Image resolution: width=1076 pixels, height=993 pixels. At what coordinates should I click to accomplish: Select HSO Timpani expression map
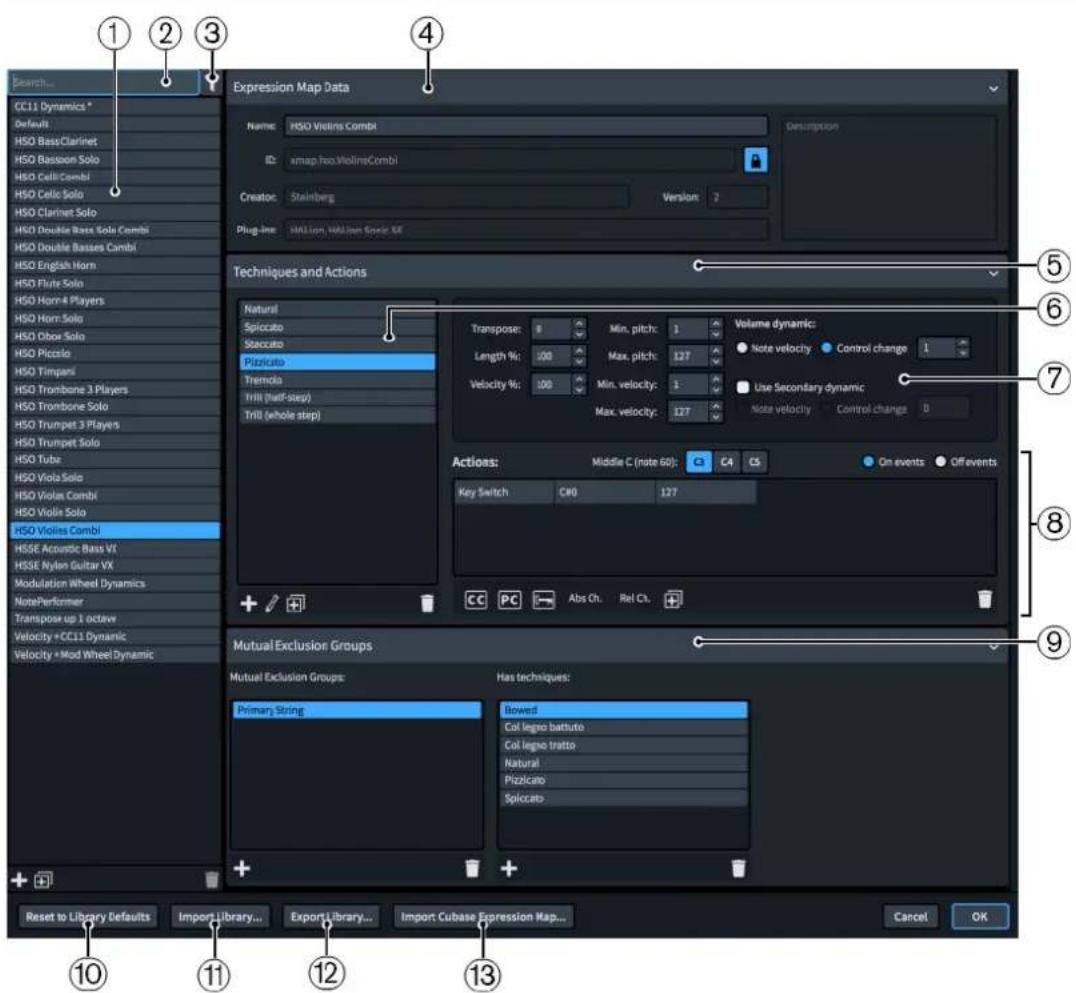[x=115, y=372]
